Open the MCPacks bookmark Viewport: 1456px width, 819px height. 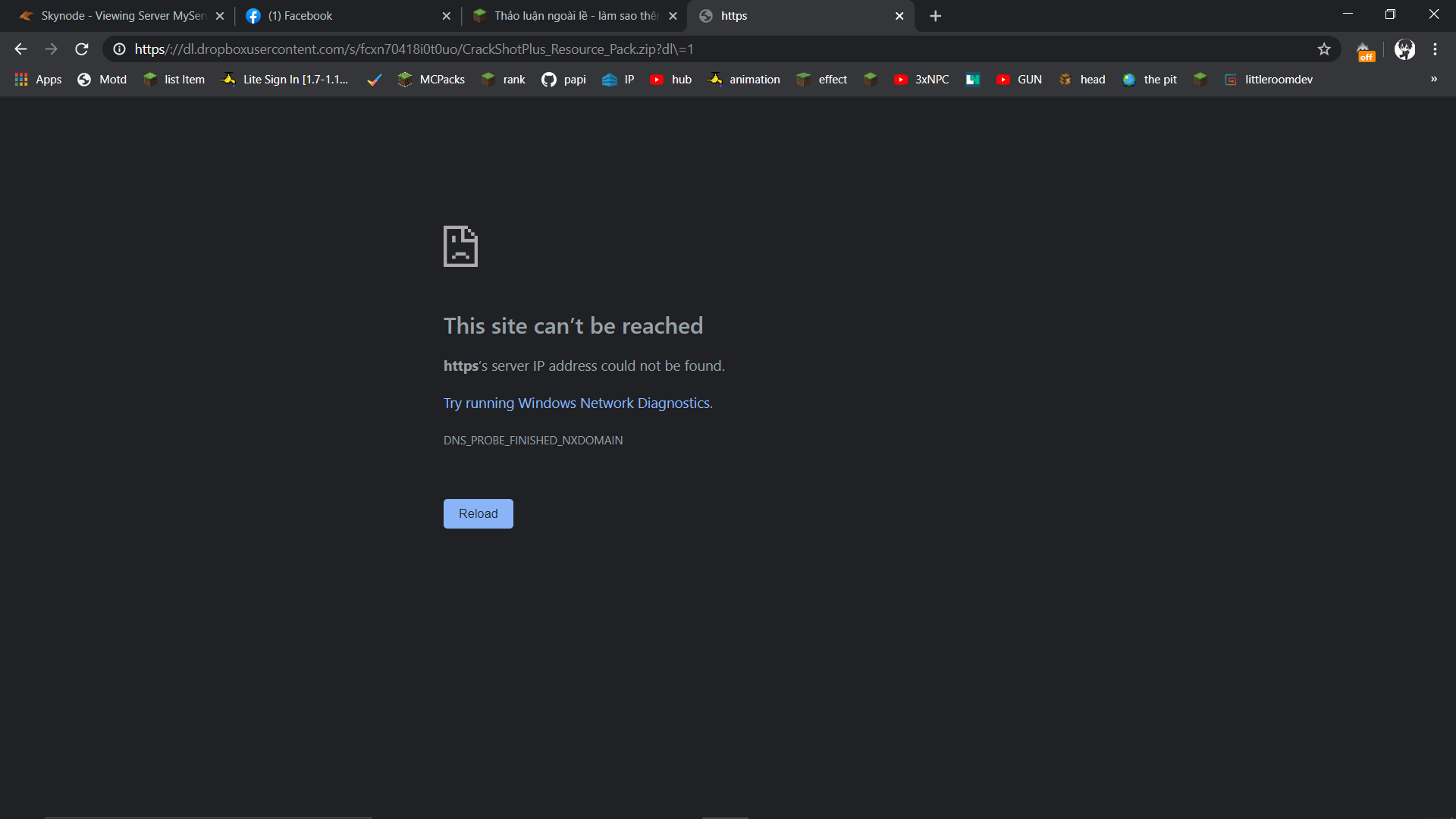(431, 80)
